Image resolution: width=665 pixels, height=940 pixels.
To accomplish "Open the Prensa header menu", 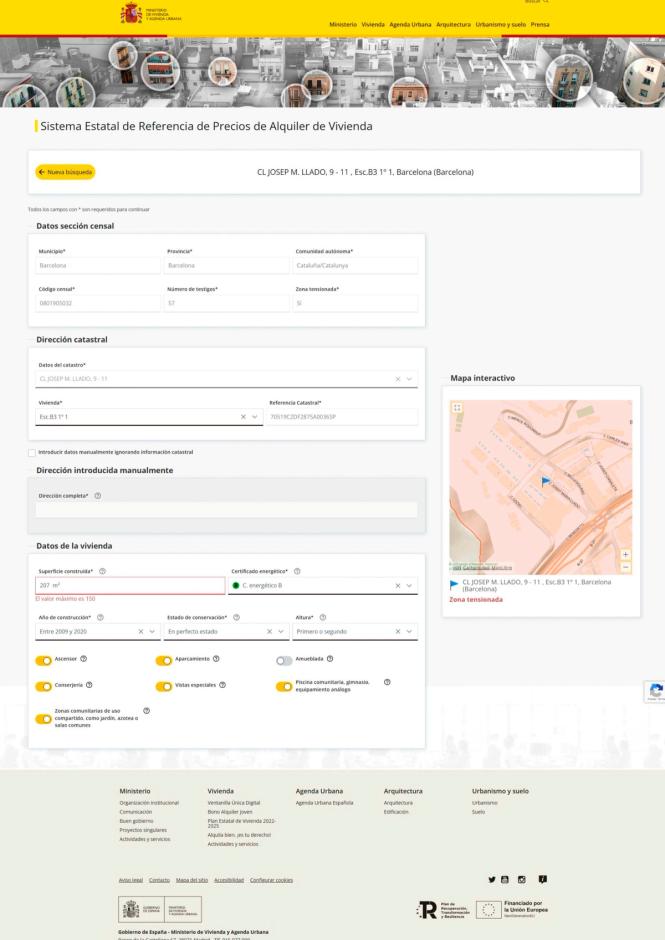I will point(540,25).
